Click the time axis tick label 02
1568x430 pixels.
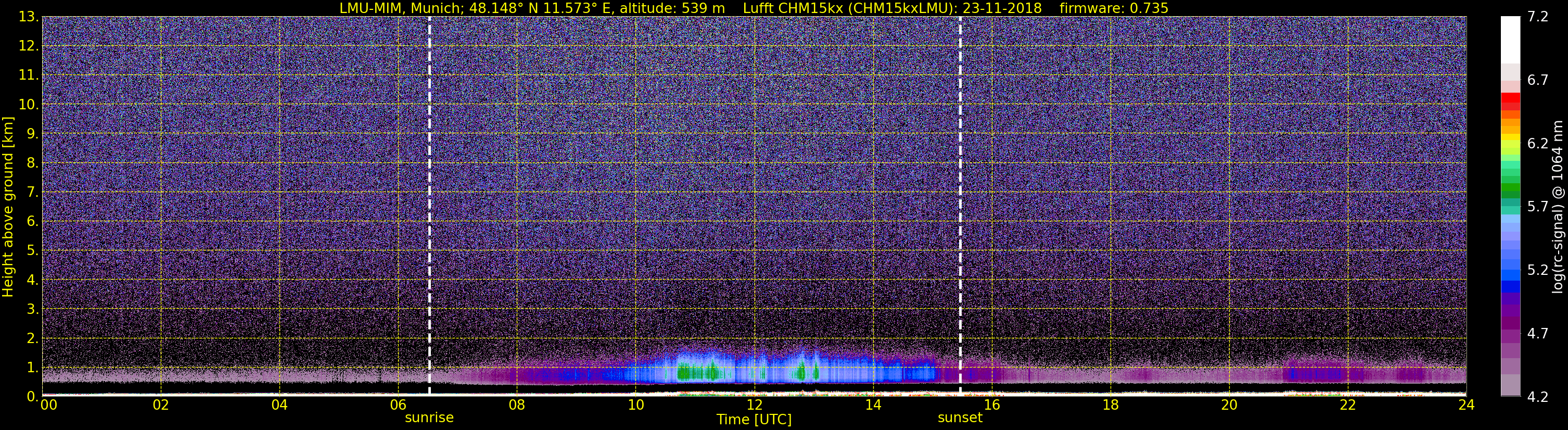tap(161, 406)
